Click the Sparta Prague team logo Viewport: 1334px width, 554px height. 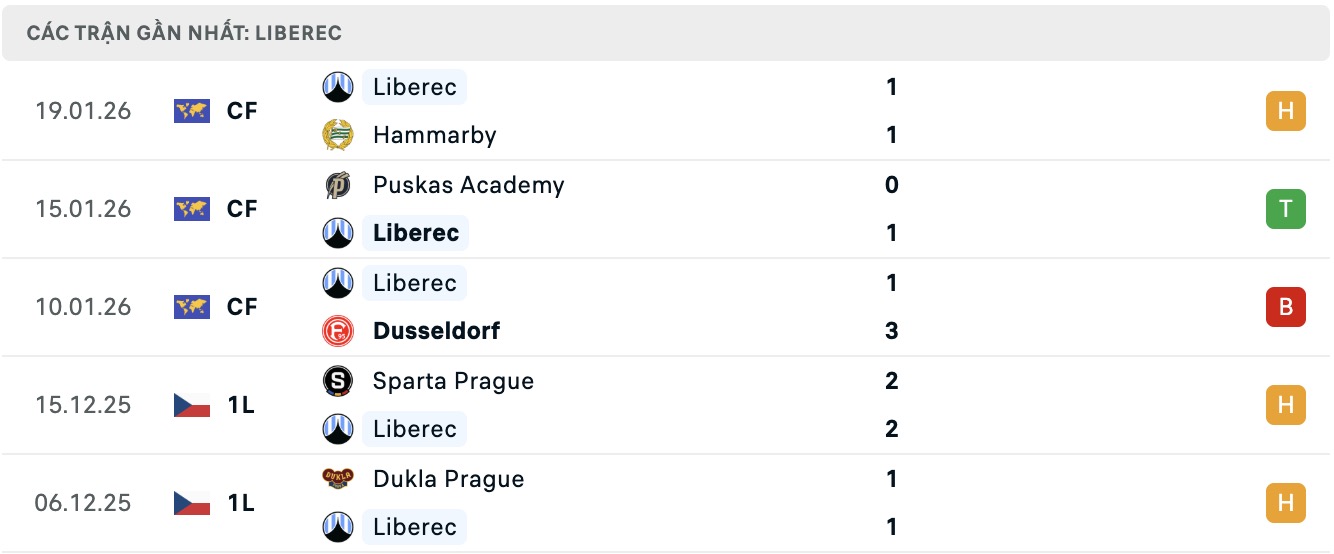[x=338, y=381]
